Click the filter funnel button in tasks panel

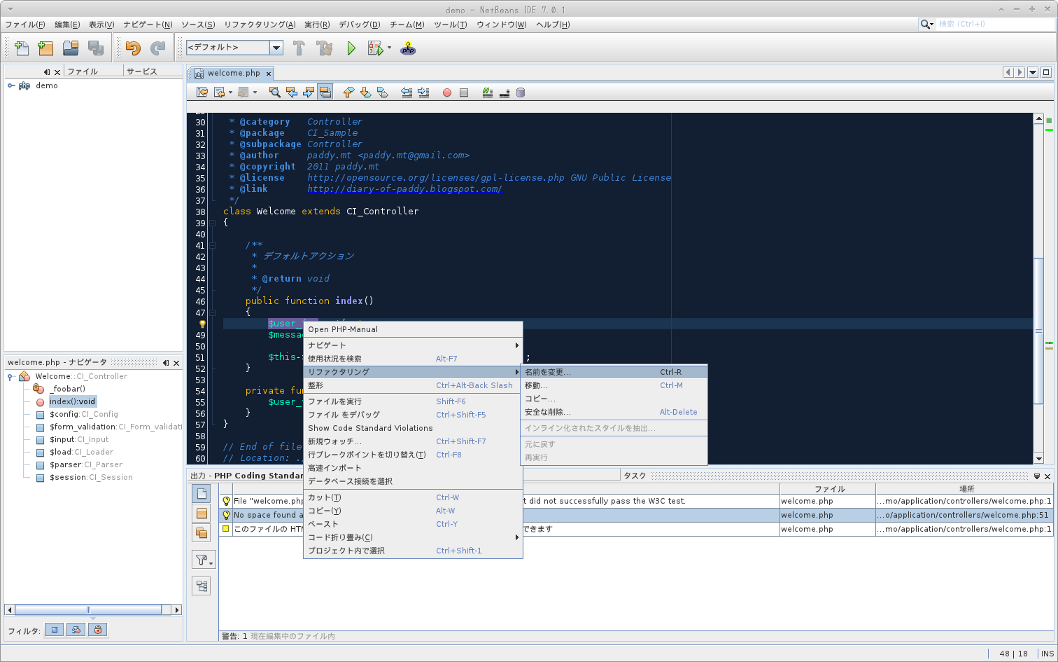click(x=202, y=560)
